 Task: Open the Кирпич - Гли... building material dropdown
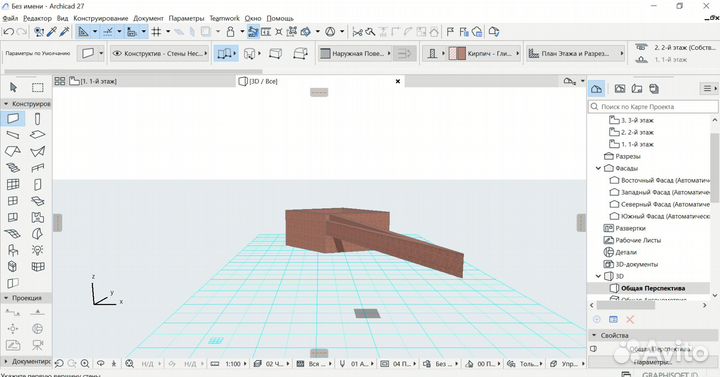pyautogui.click(x=484, y=54)
